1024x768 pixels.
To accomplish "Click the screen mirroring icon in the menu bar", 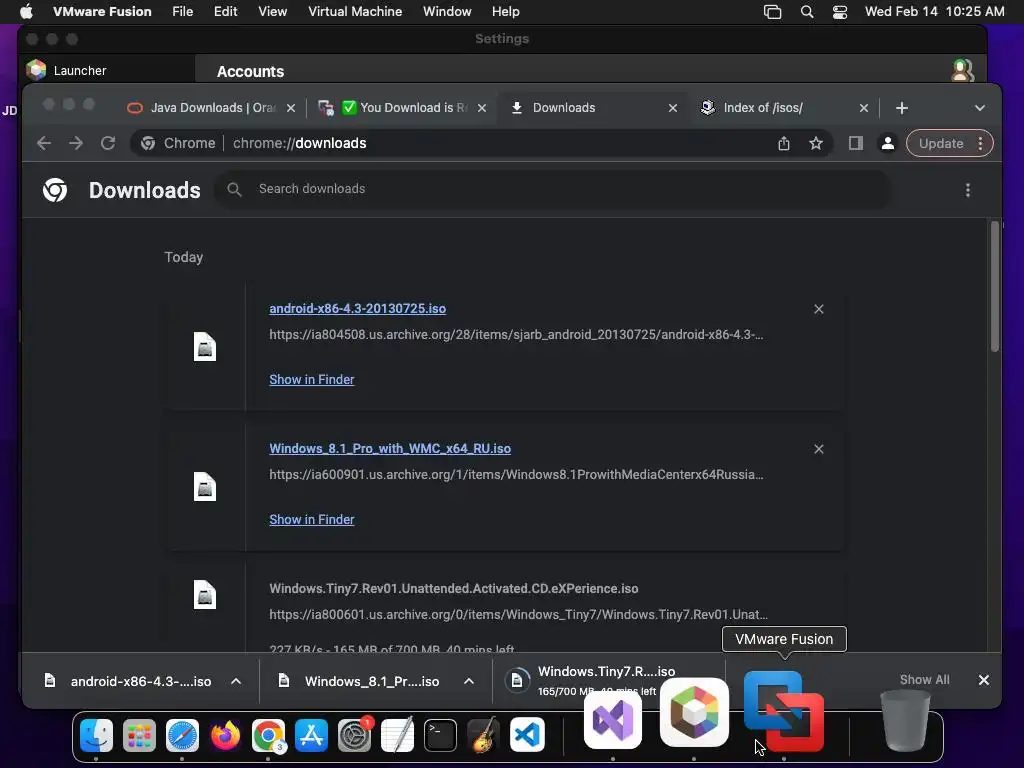I will (x=773, y=12).
